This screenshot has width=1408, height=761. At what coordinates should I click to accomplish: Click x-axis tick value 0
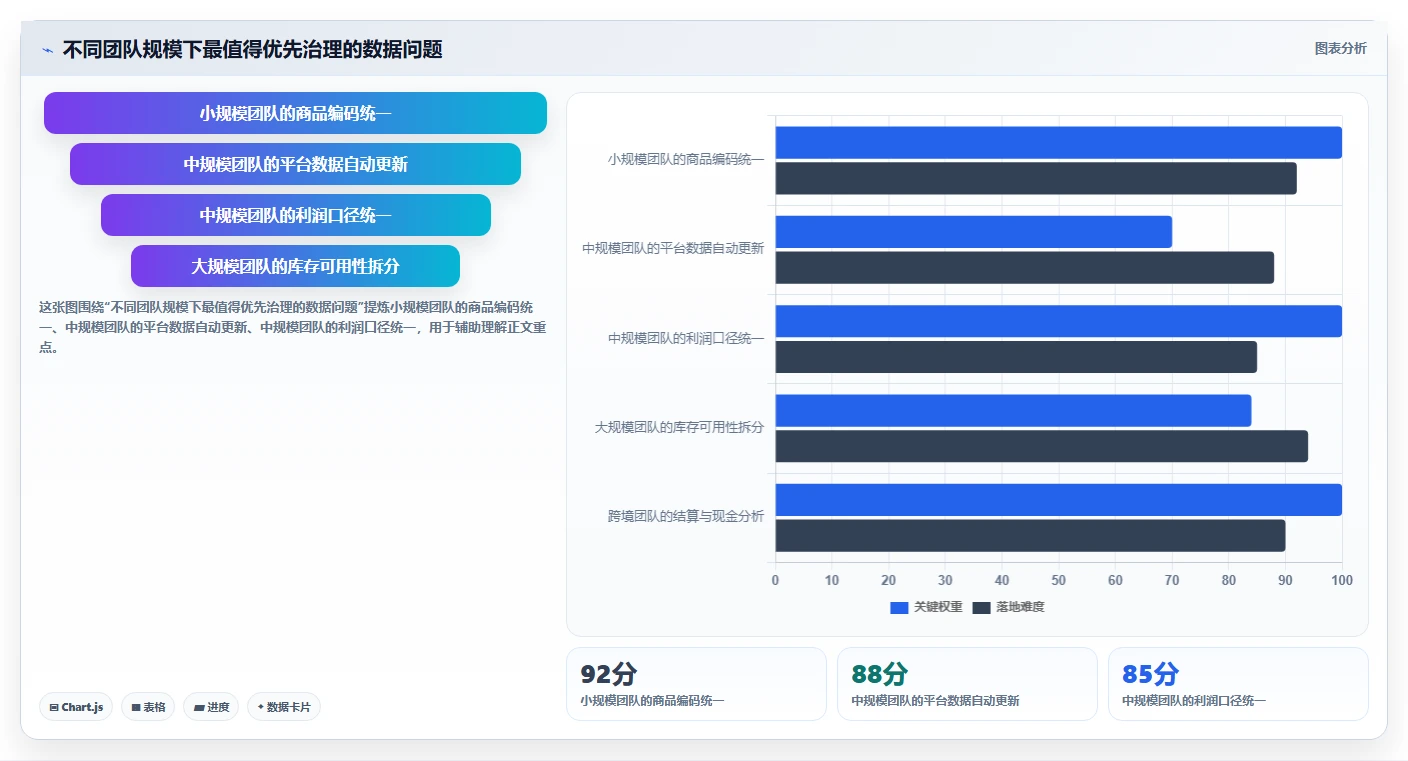pos(775,580)
